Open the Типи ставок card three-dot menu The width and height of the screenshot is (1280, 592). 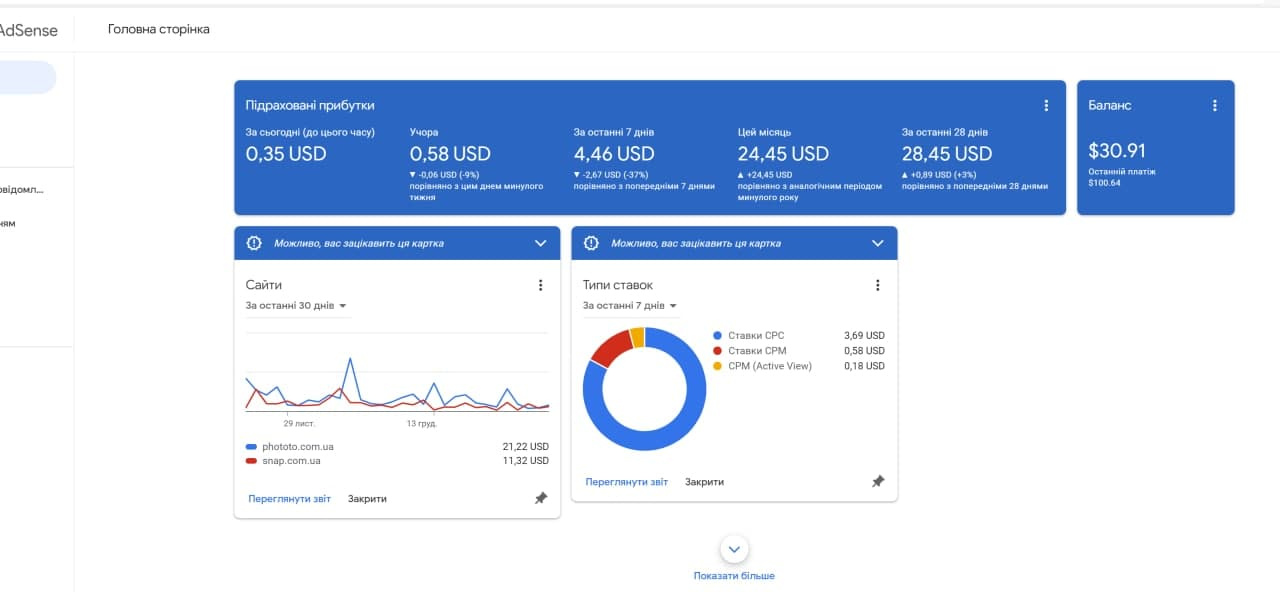[x=877, y=285]
